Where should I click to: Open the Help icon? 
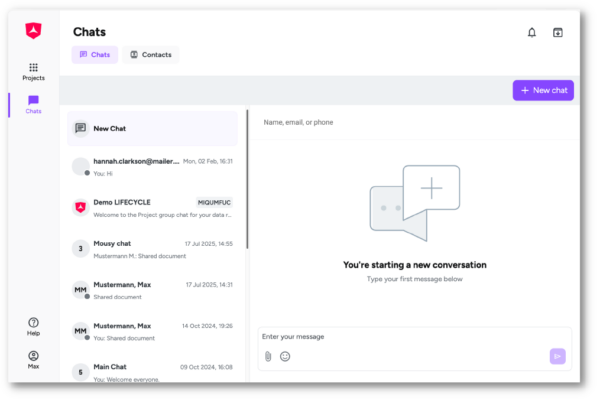33,327
